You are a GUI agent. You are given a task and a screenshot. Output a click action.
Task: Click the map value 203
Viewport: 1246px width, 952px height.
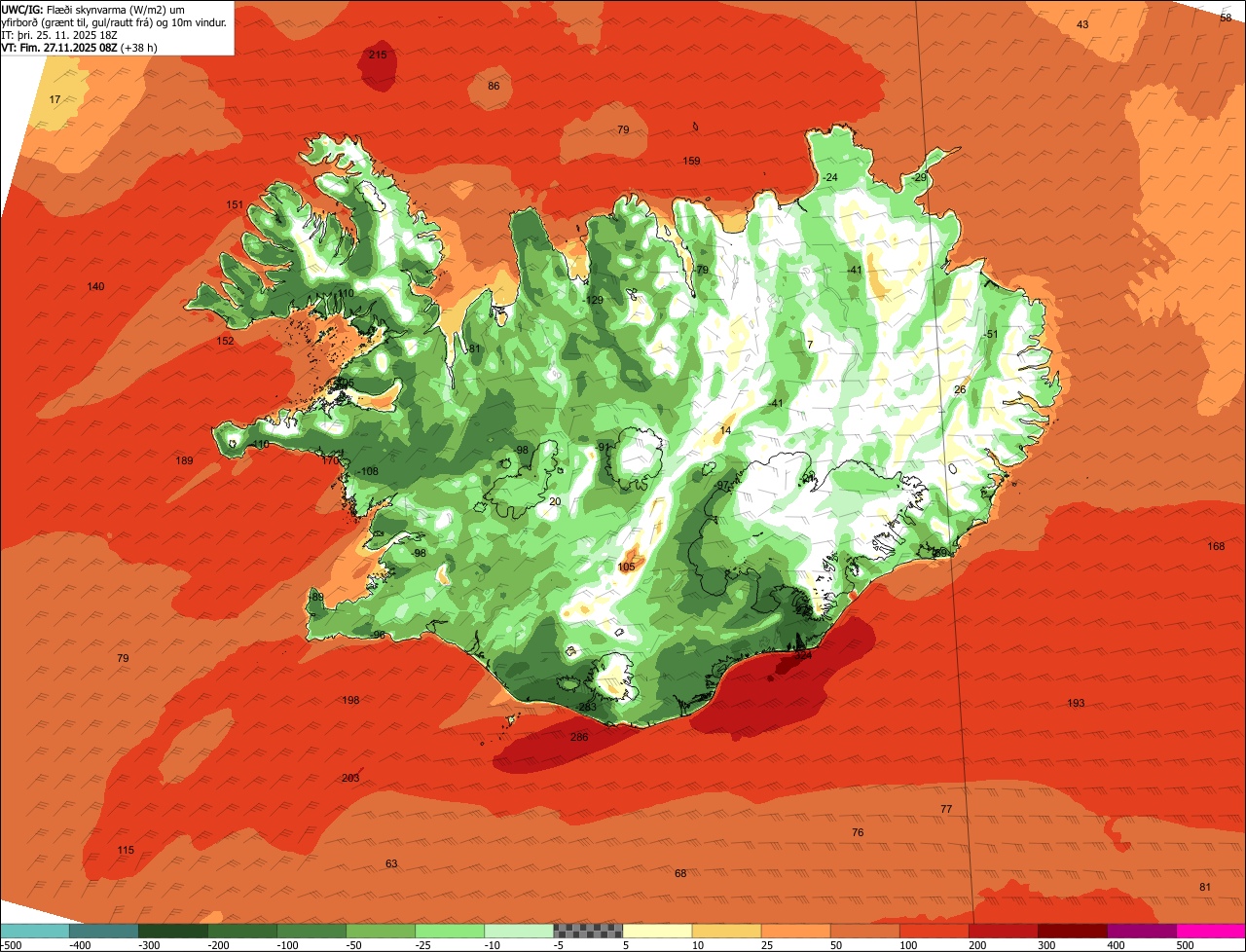pos(350,778)
